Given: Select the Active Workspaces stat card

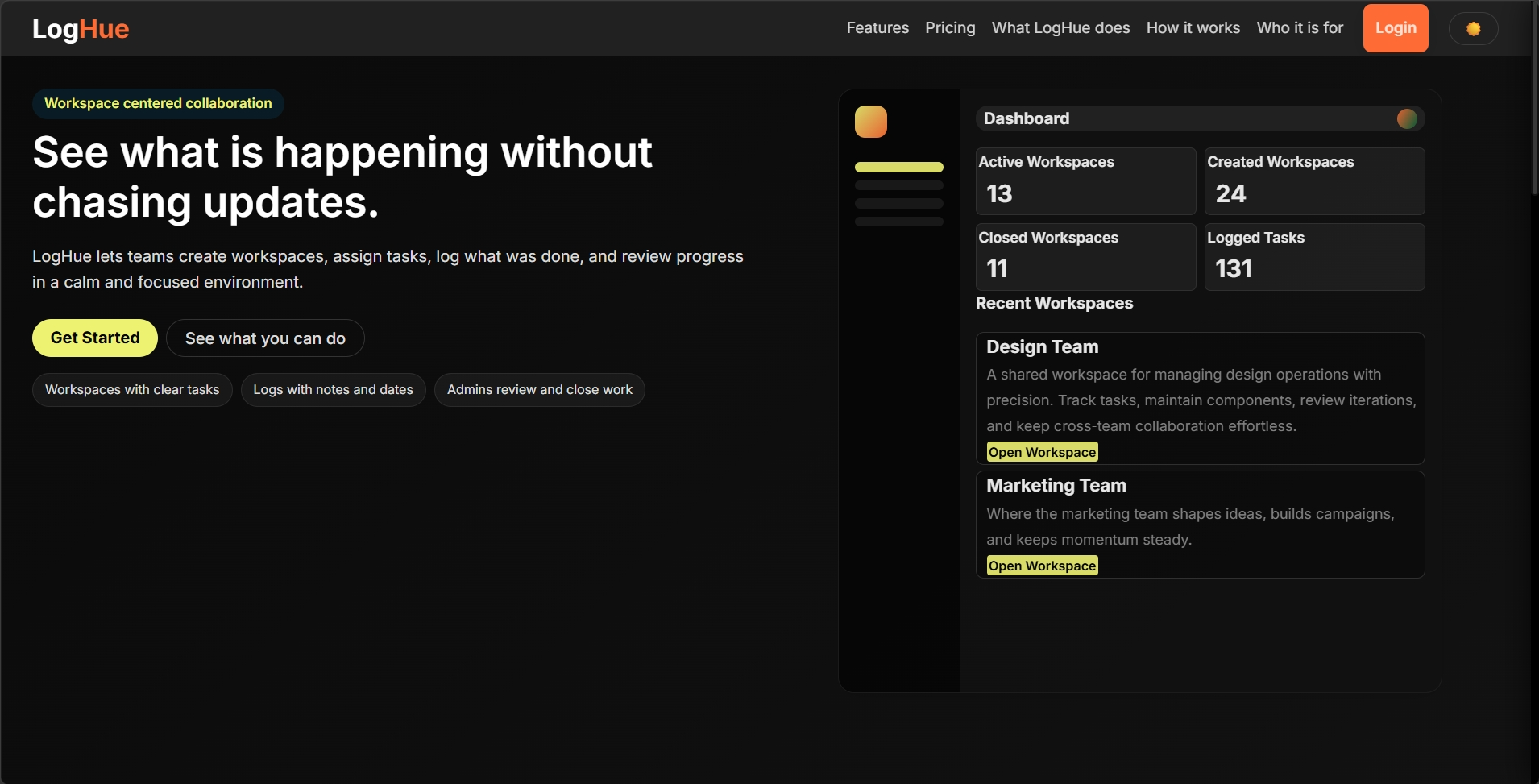Looking at the screenshot, I should (1085, 180).
